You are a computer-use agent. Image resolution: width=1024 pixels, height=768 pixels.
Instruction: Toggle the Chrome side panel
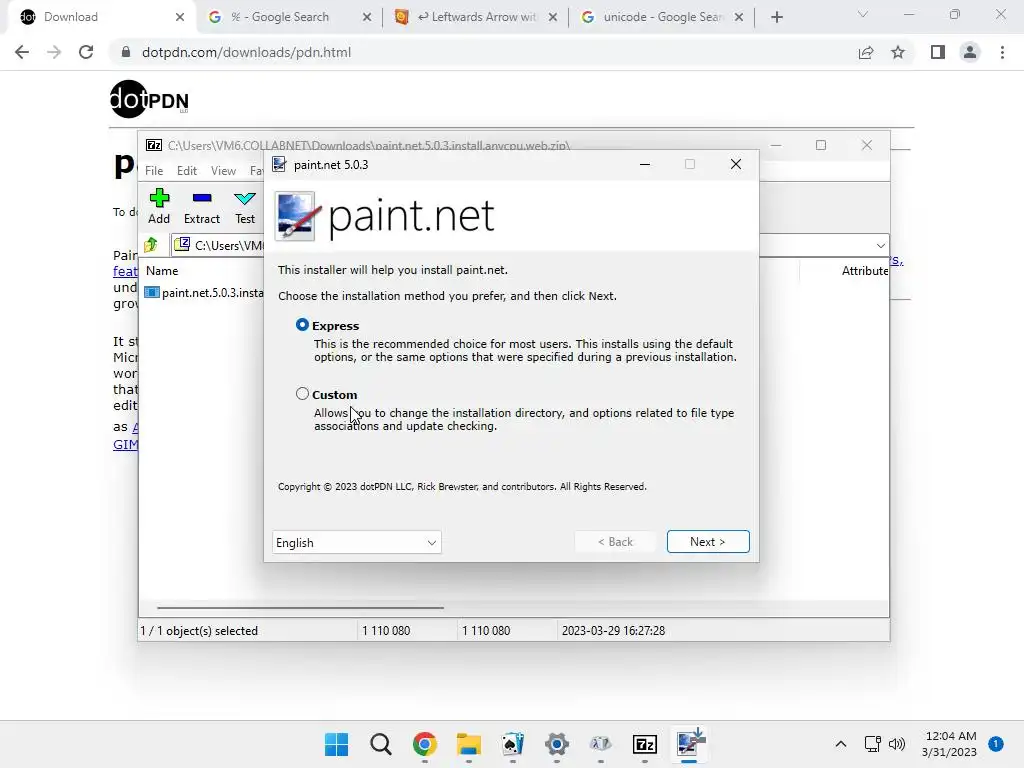(938, 52)
